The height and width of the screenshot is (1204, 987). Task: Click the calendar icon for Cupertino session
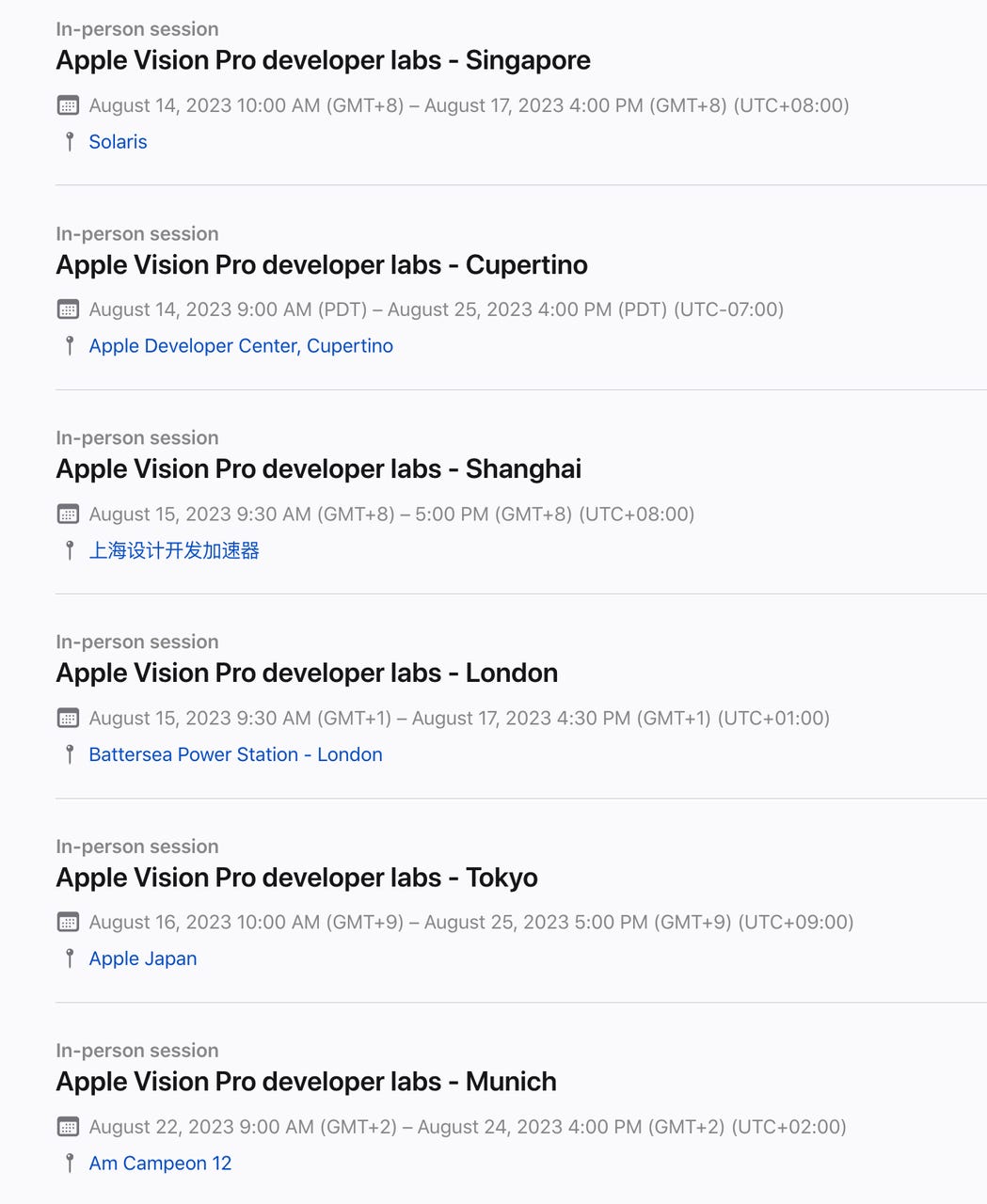[x=68, y=309]
